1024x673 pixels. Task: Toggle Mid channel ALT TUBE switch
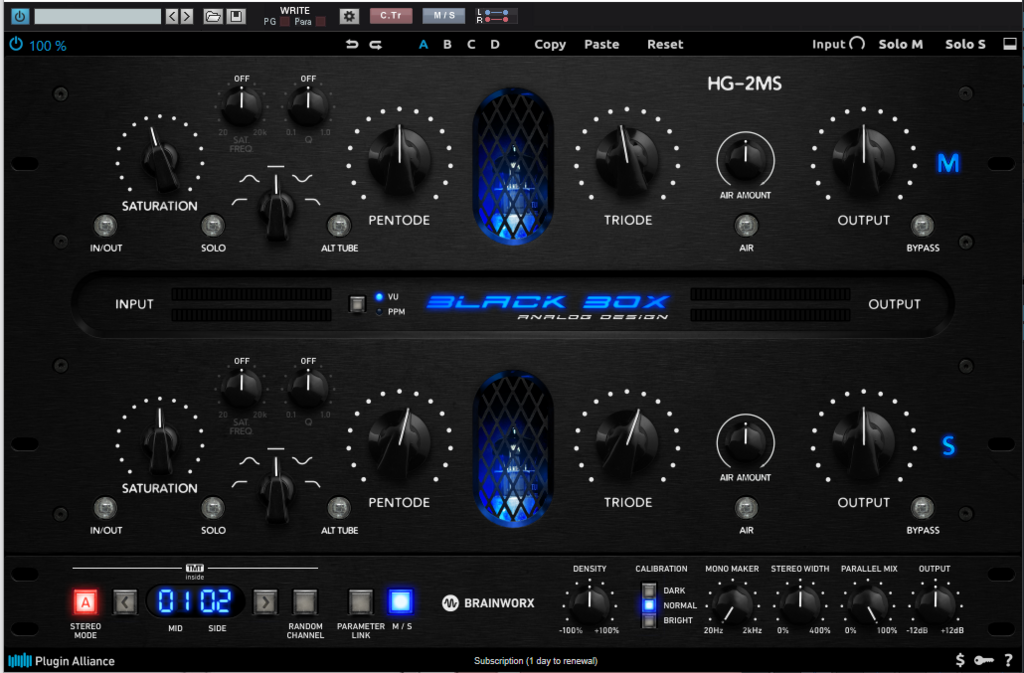pos(338,226)
